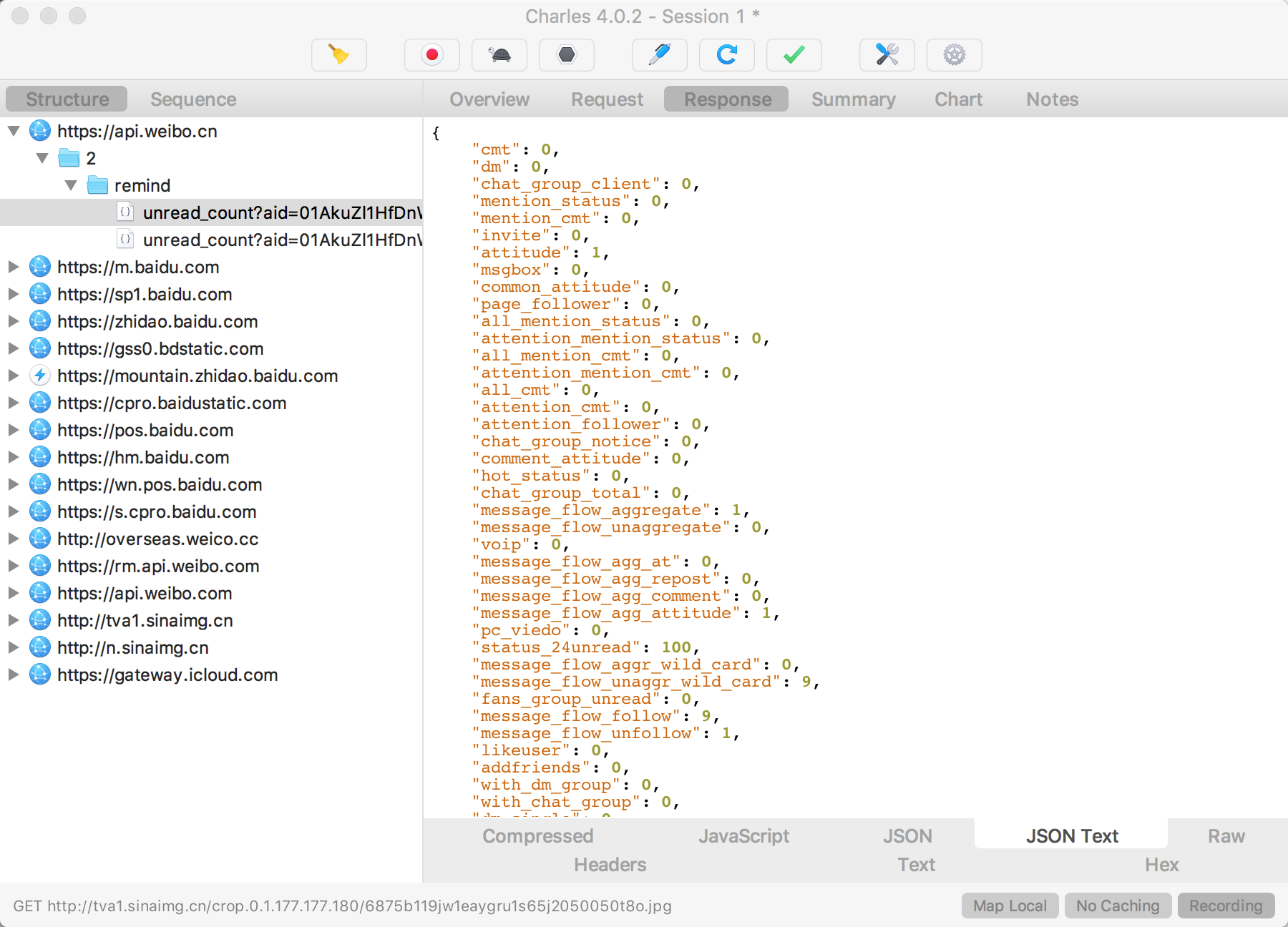Screen dimensions: 1288x927
Task: Open the Request tab
Action: 607,99
